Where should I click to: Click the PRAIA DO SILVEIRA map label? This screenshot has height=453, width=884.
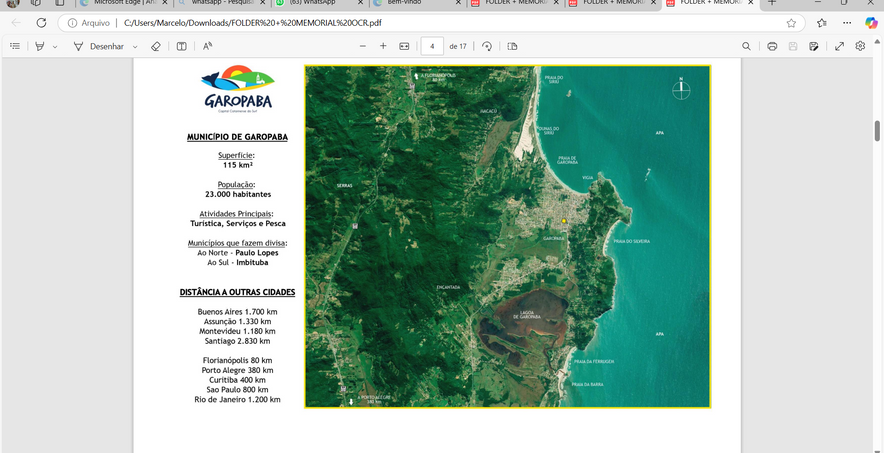point(631,241)
